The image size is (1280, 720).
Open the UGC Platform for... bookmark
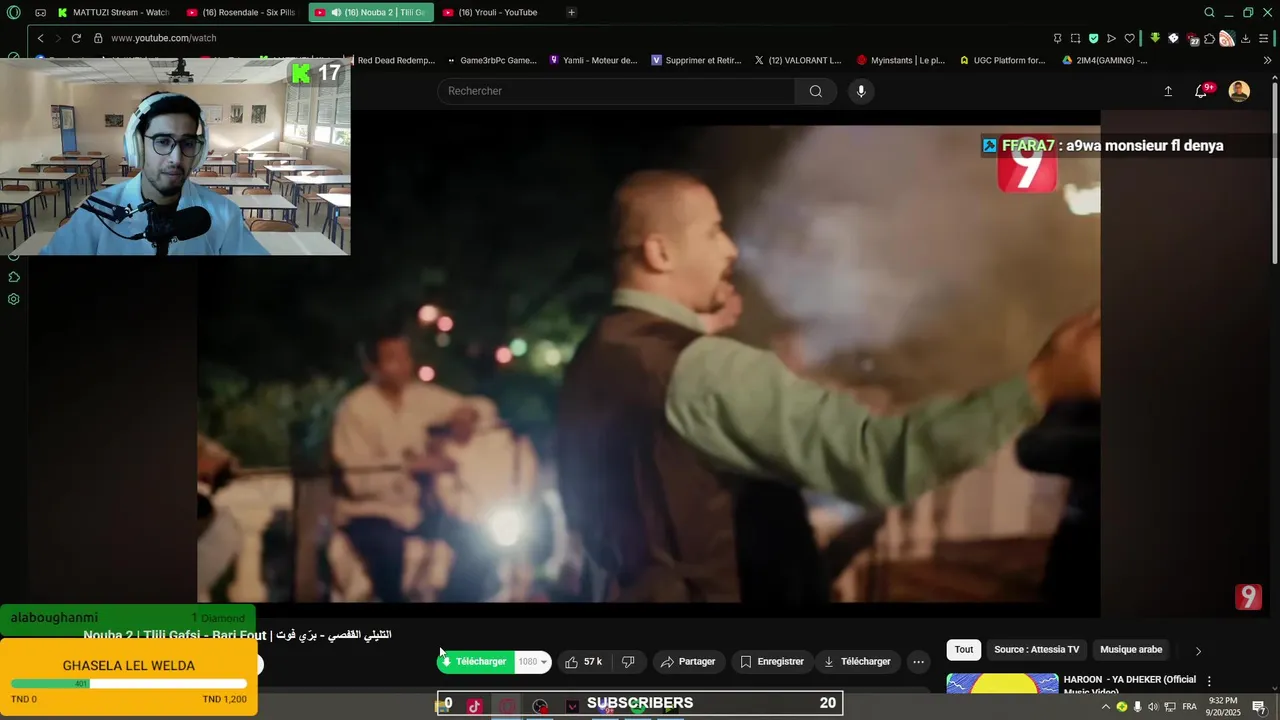tap(1002, 60)
